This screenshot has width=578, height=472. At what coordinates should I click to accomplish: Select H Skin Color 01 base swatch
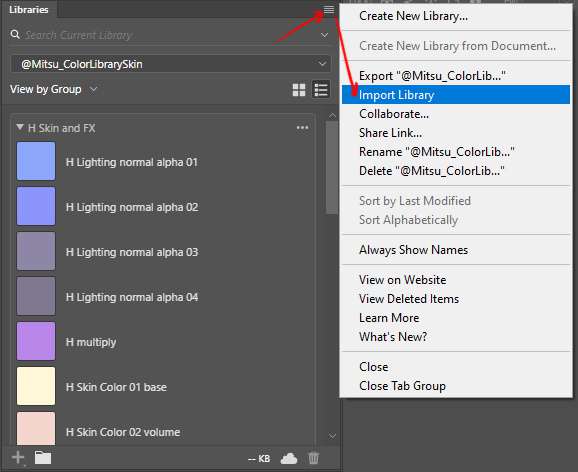(36, 386)
